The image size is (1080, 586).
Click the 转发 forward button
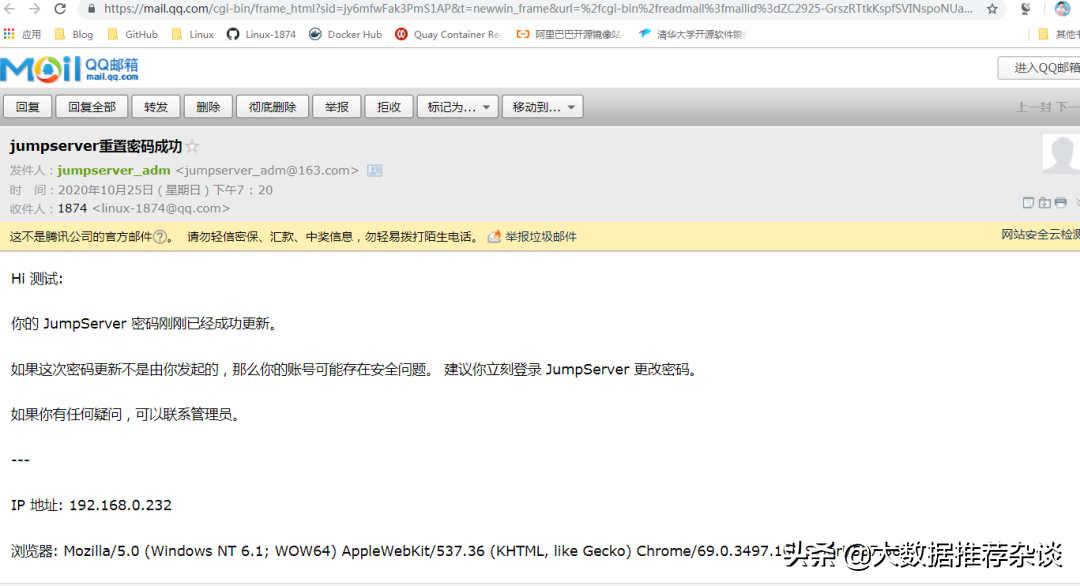click(x=156, y=107)
